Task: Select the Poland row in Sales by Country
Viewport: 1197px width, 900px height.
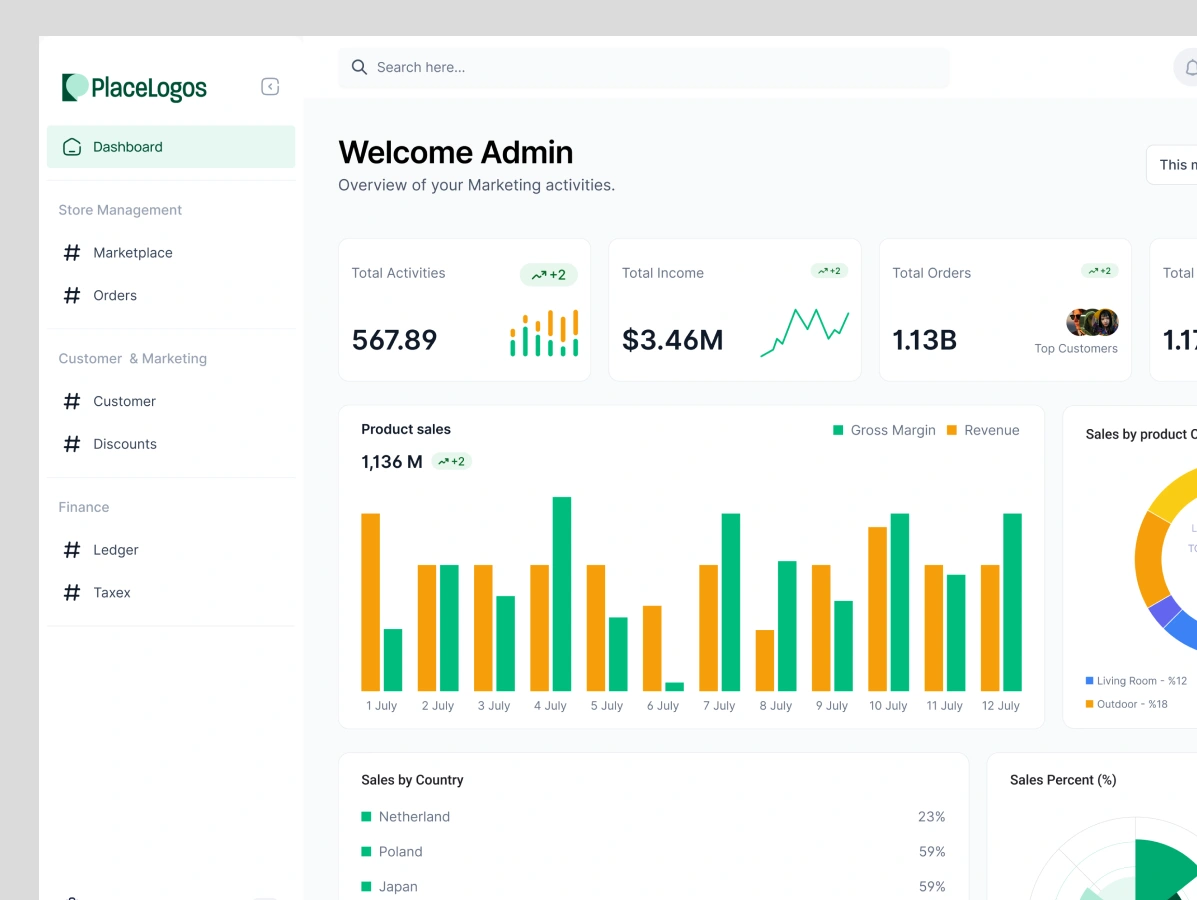Action: tap(653, 852)
